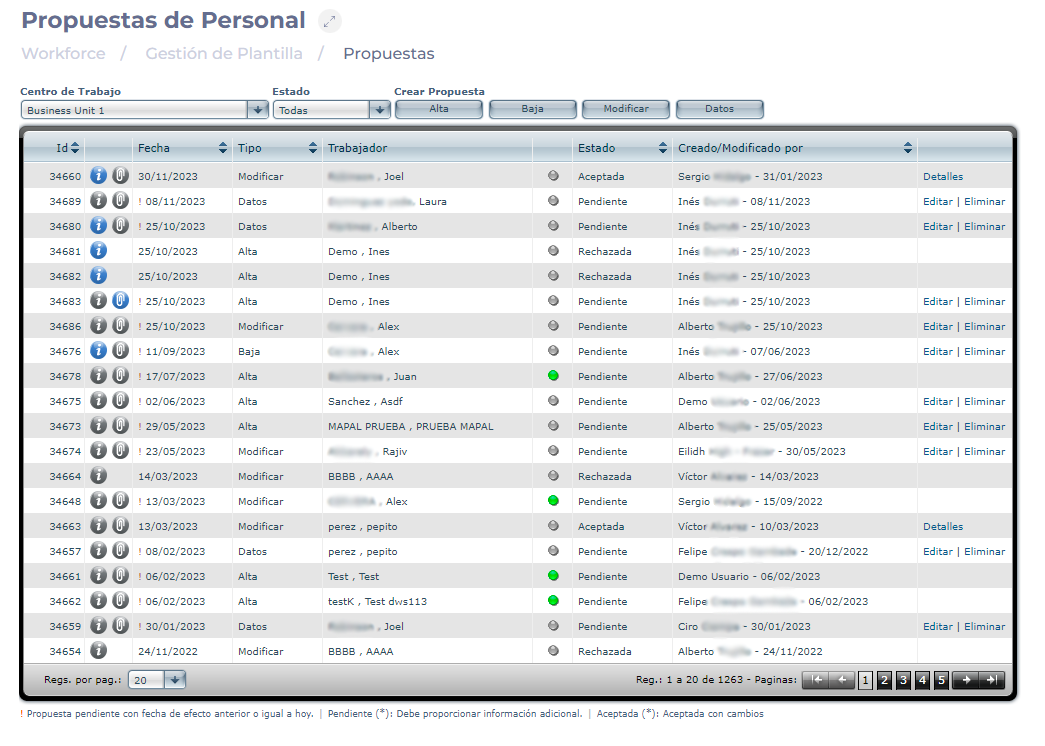Go to the last page of results
Screen dimensions: 1045x746
[x=992, y=680]
